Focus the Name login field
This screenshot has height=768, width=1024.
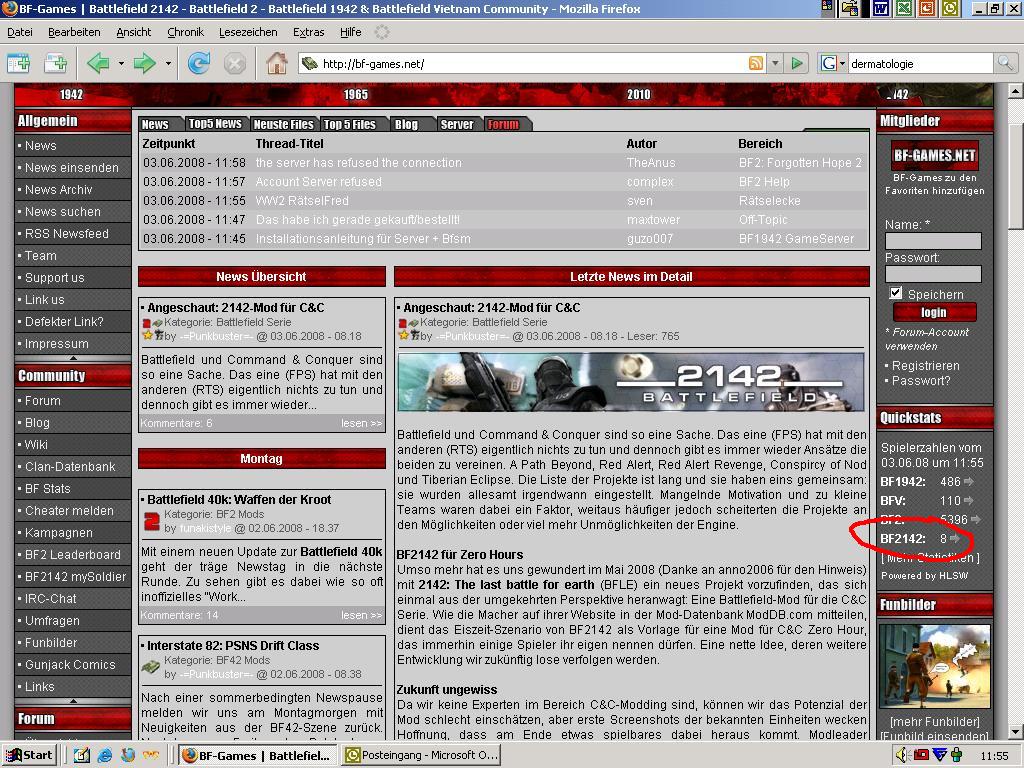click(933, 242)
